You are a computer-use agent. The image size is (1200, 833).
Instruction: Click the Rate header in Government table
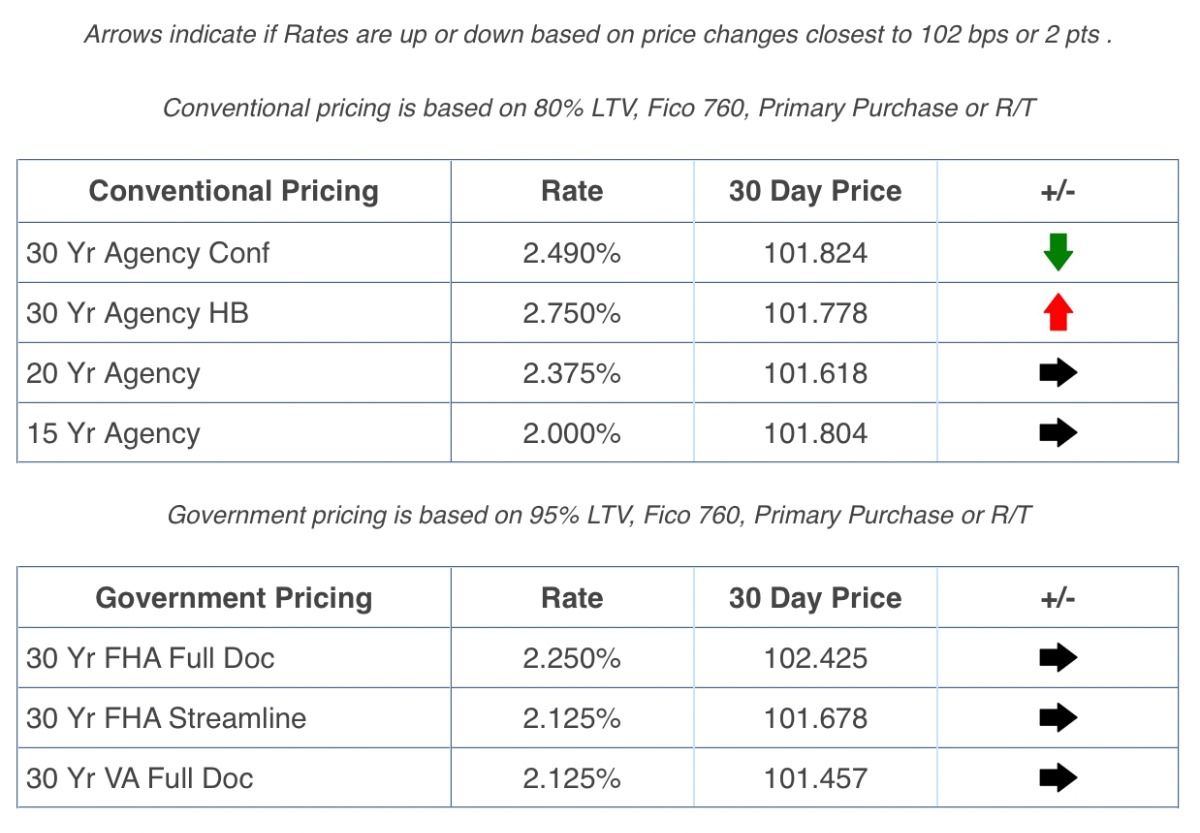pos(572,598)
